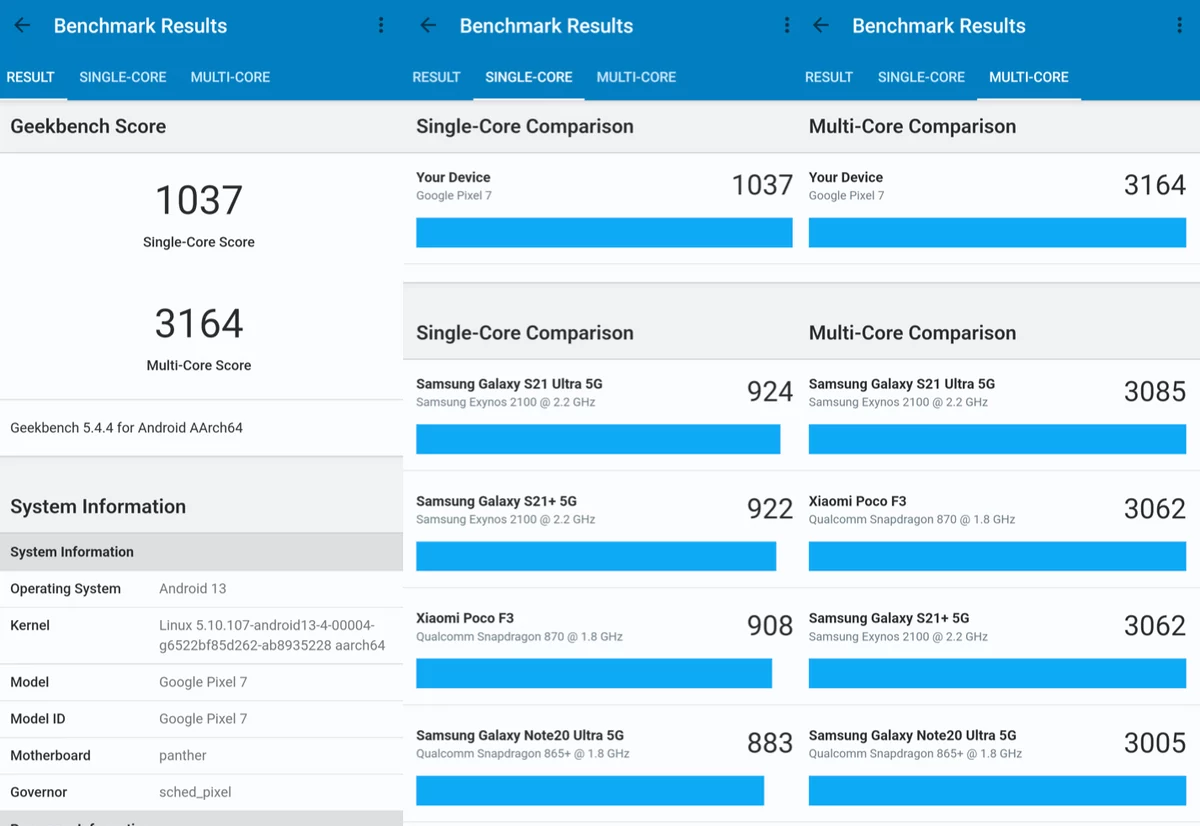
Task: Tap Samsung Galaxy S21+ 5G single-core entry 922
Action: [604, 529]
